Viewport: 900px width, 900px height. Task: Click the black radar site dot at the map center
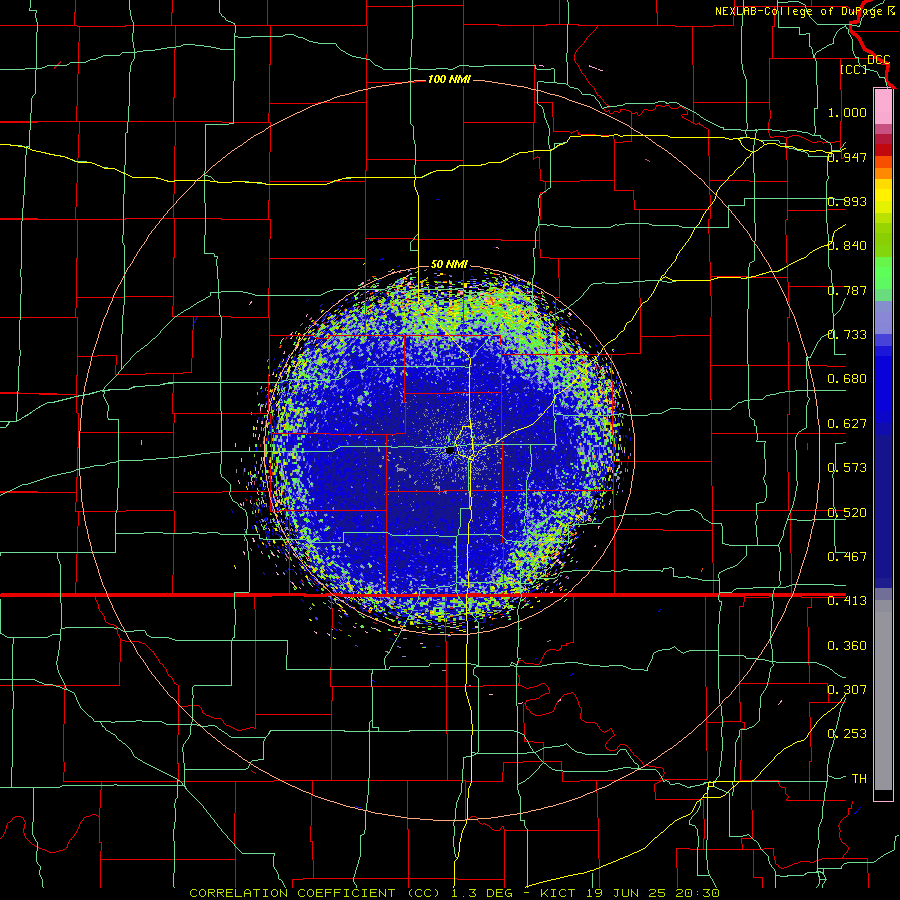click(x=450, y=451)
